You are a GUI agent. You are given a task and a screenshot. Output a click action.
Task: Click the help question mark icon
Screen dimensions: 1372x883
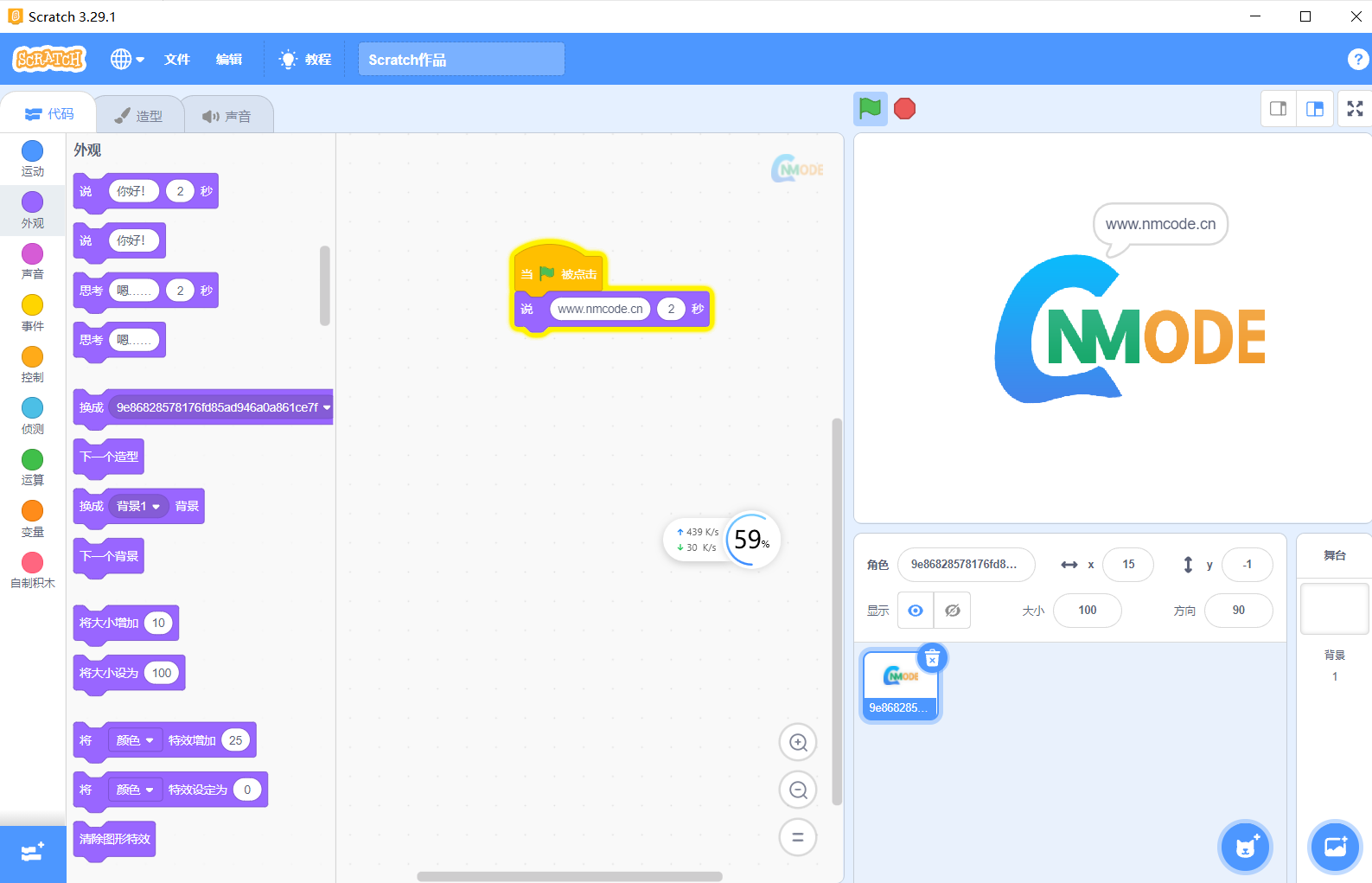(1357, 59)
